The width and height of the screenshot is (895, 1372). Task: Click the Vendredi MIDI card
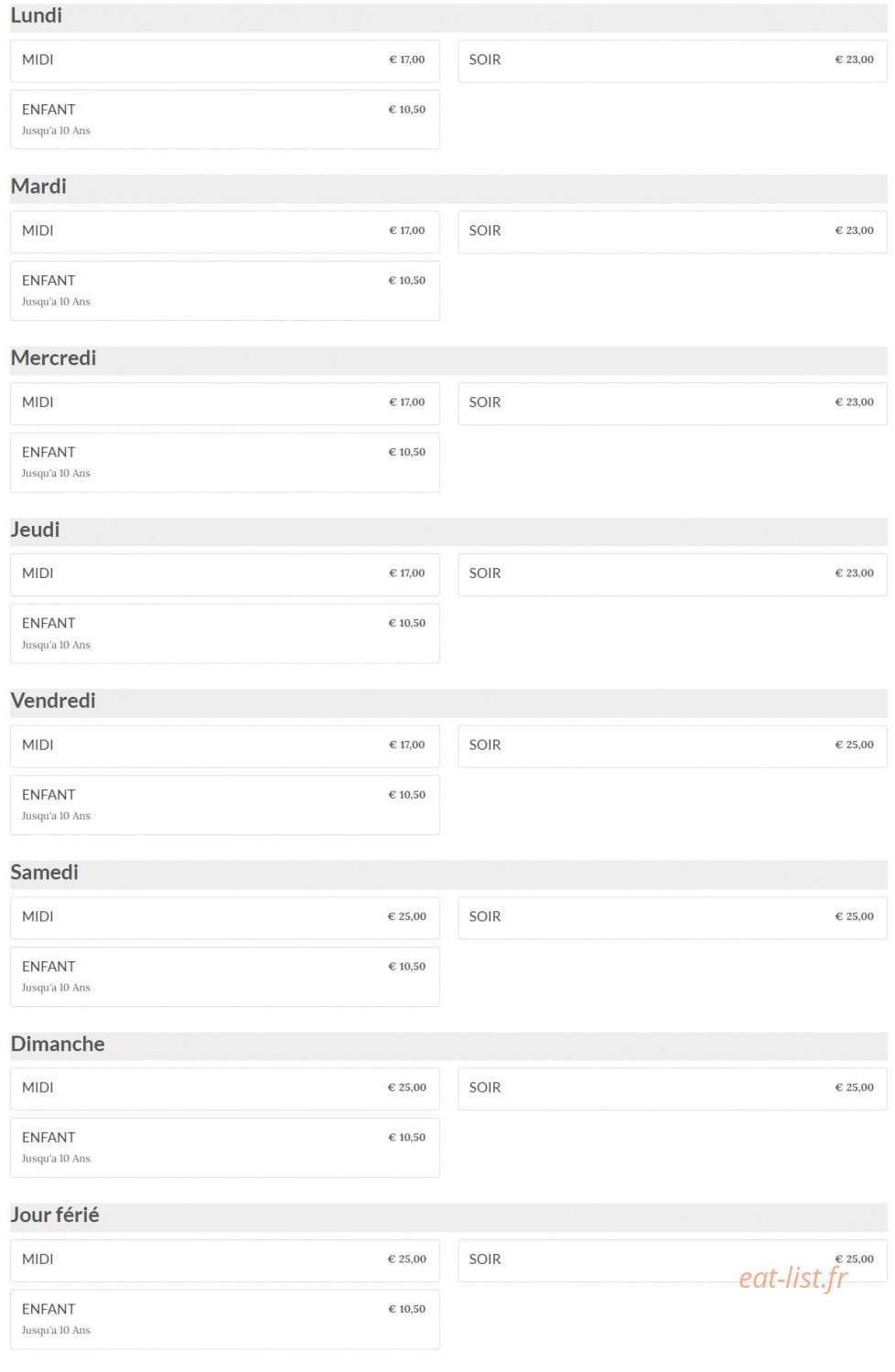pyautogui.click(x=224, y=746)
